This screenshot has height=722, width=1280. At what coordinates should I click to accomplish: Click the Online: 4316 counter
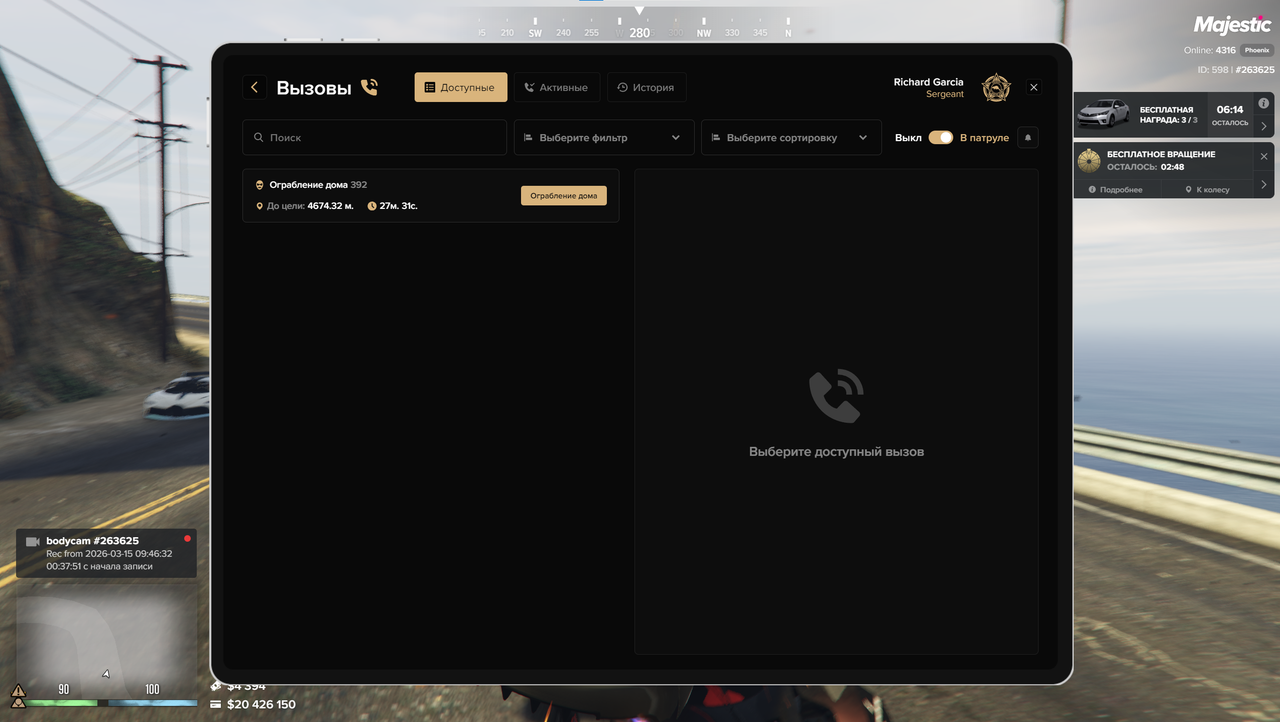coord(1210,50)
